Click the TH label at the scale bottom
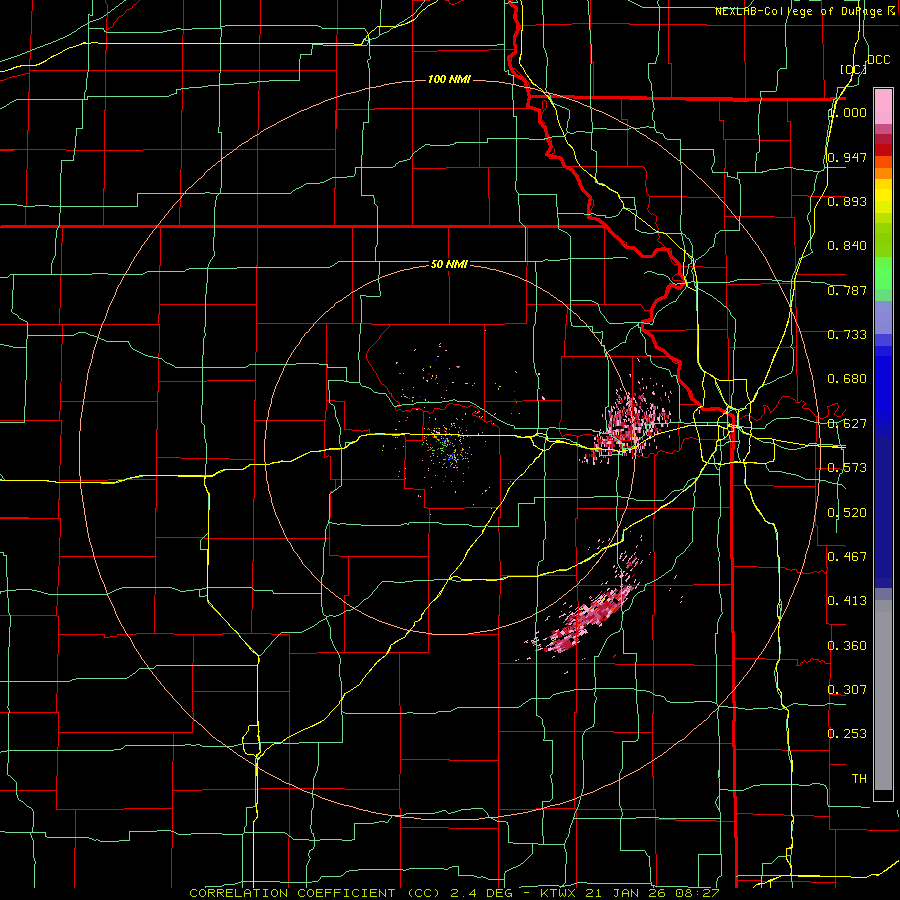The width and height of the screenshot is (900, 900). pos(859,779)
